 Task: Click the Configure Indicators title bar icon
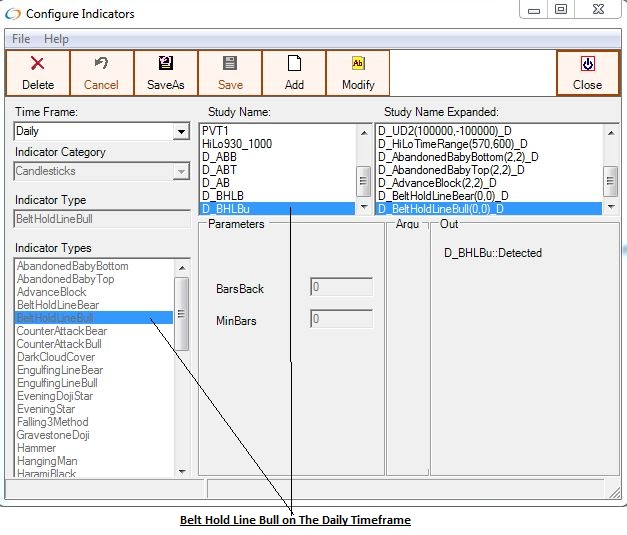pyautogui.click(x=13, y=14)
